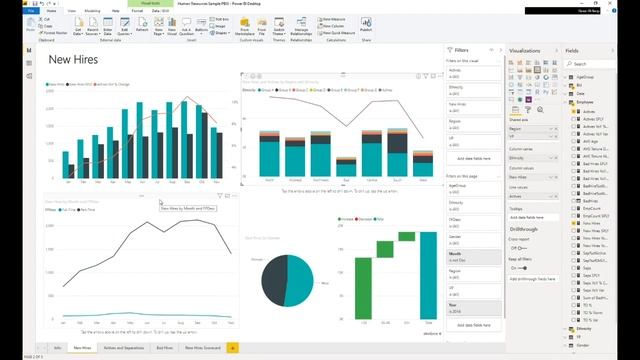This screenshot has height=360, width=640.
Task: Click the Search box in Fields pane
Action: 590,64
